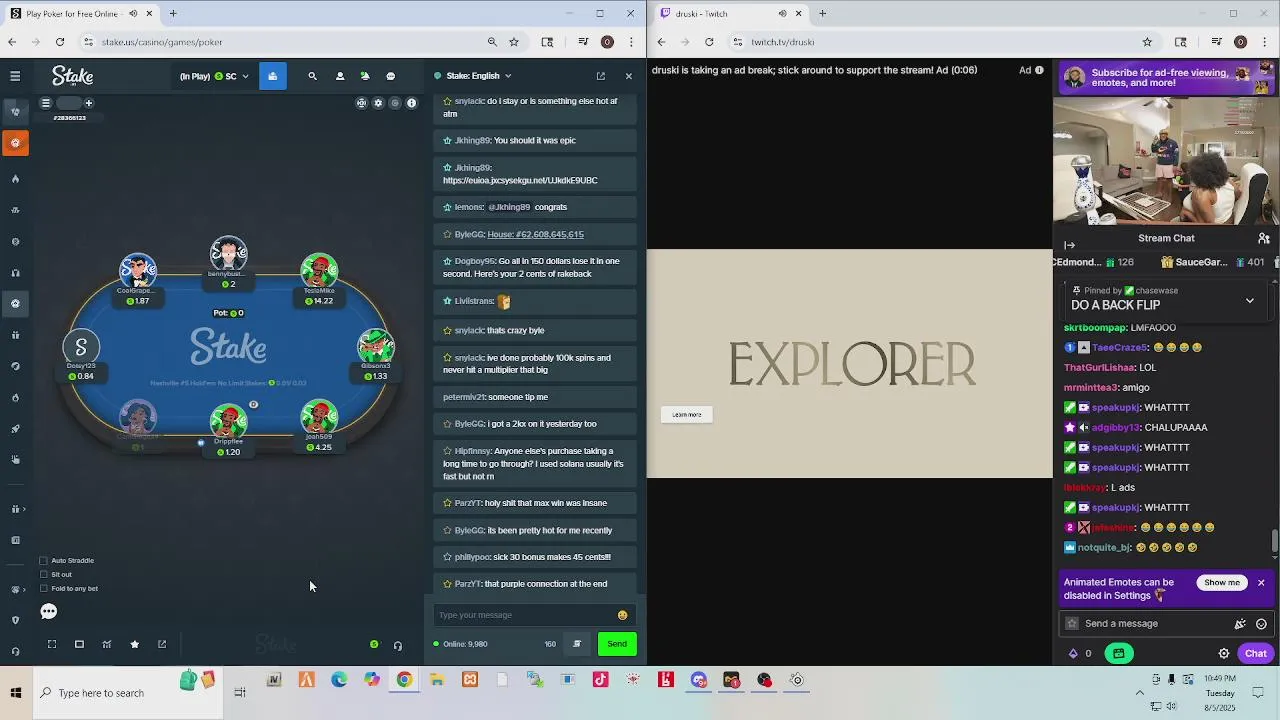Expand the pinned DO A BACK FLIP message
1280x720 pixels.
(x=1250, y=301)
